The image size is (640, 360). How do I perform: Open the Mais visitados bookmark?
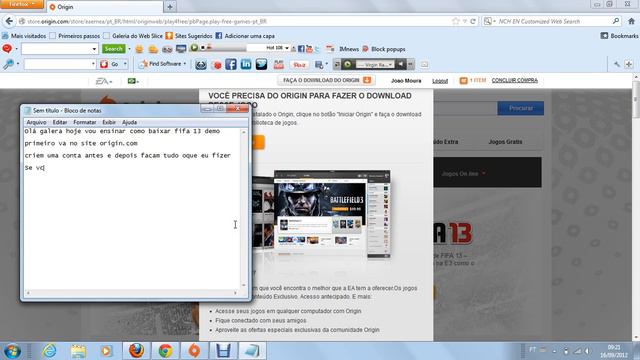click(24, 36)
